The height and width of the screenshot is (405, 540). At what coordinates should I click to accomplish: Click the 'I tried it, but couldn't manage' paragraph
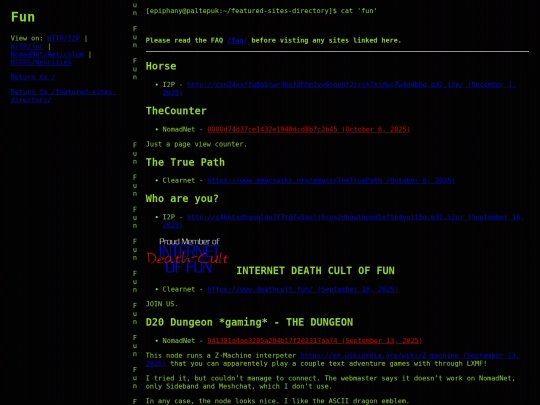click(330, 382)
